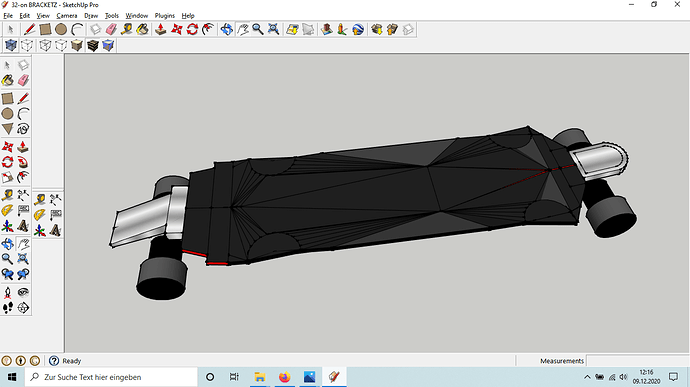Click the third status bar circle icon

point(35,361)
